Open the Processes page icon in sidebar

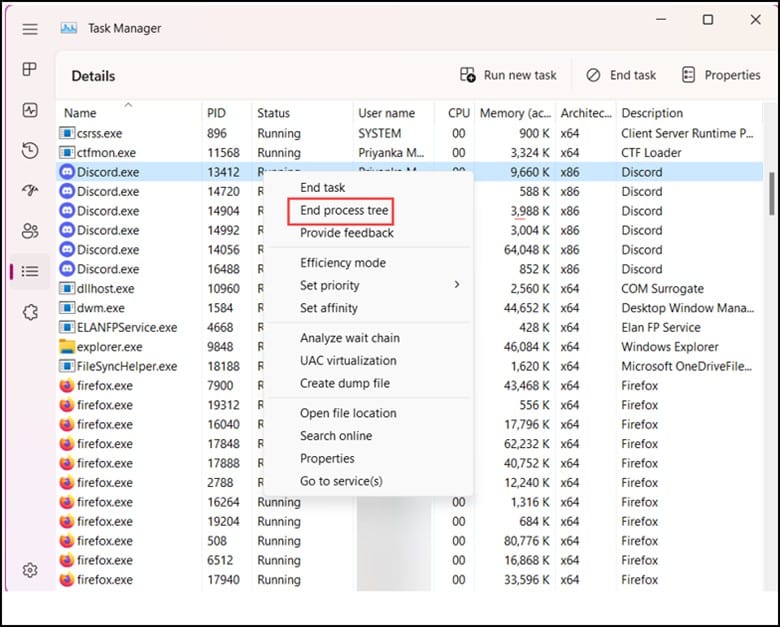[30, 69]
